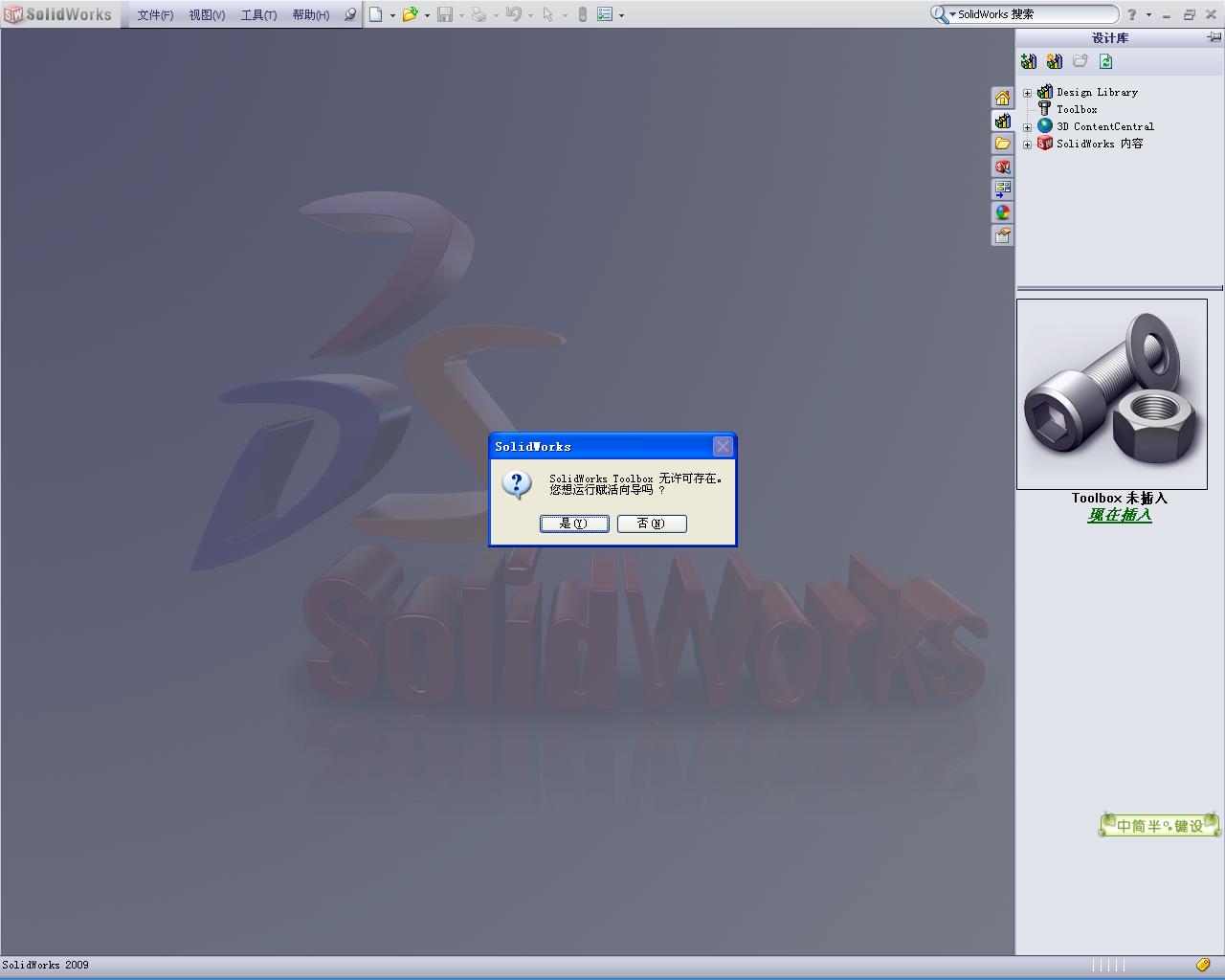Expand the 3D ContentCentral tree node

[1027, 127]
